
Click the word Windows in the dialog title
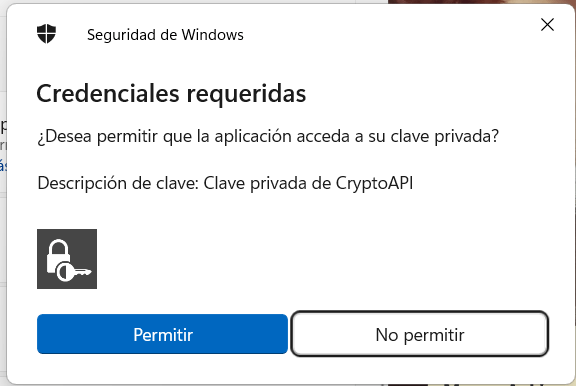pyautogui.click(x=213, y=35)
